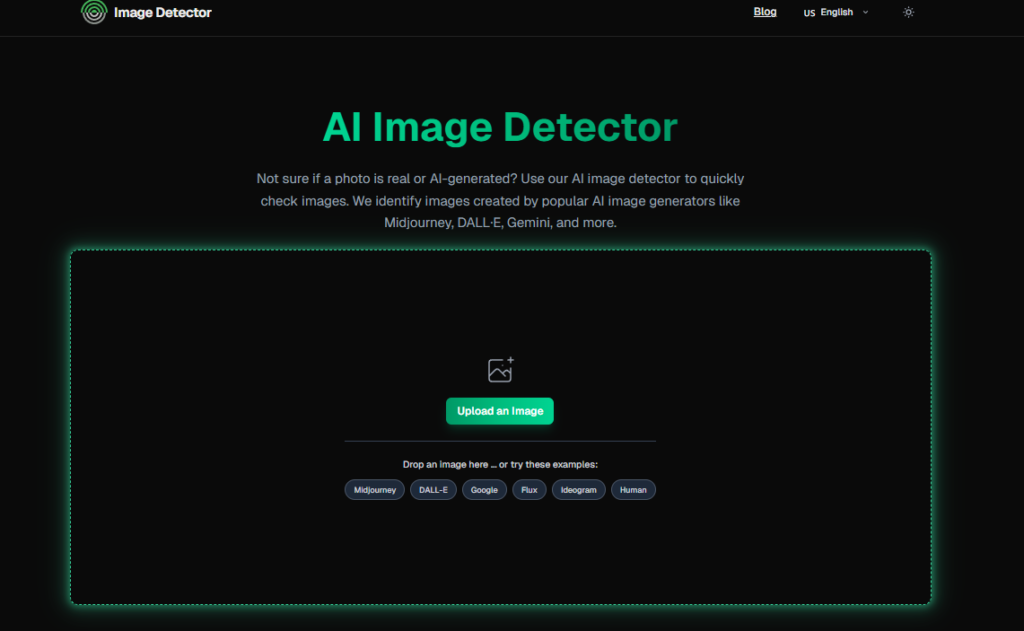Viewport: 1024px width, 631px height.
Task: Click the AI Image Detector main heading
Action: (x=500, y=128)
